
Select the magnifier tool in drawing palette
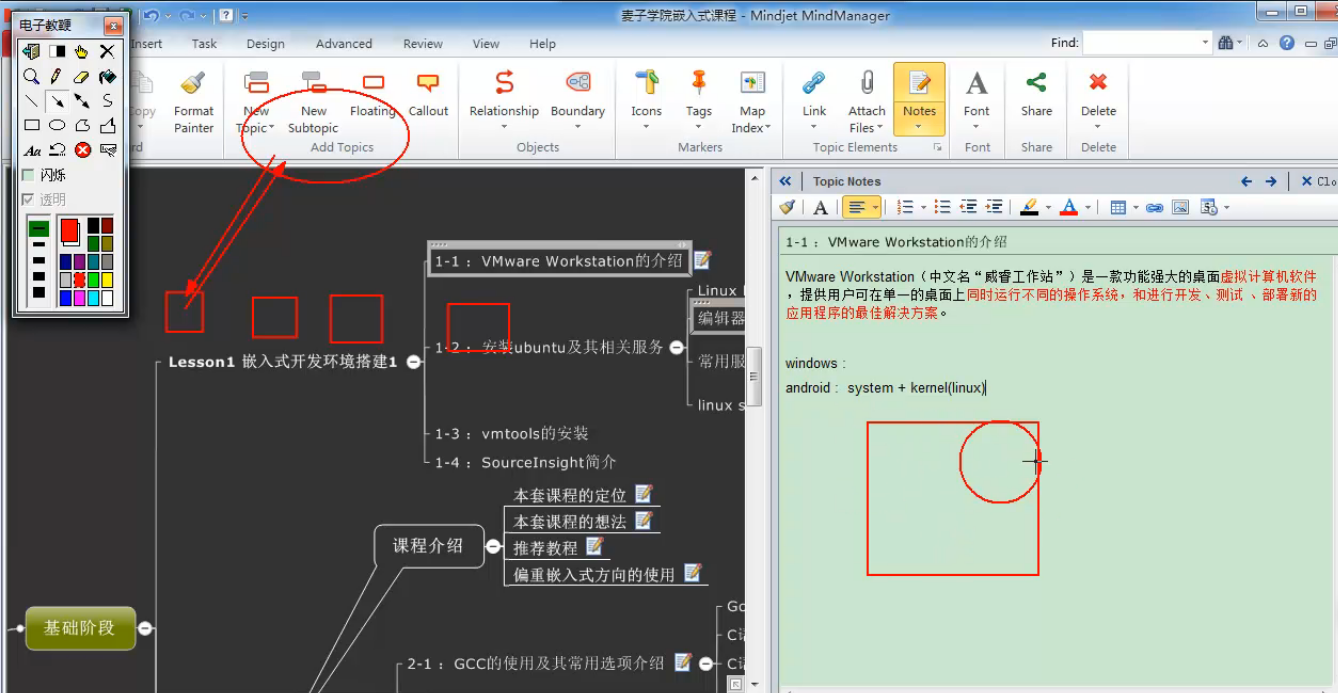click(x=32, y=76)
